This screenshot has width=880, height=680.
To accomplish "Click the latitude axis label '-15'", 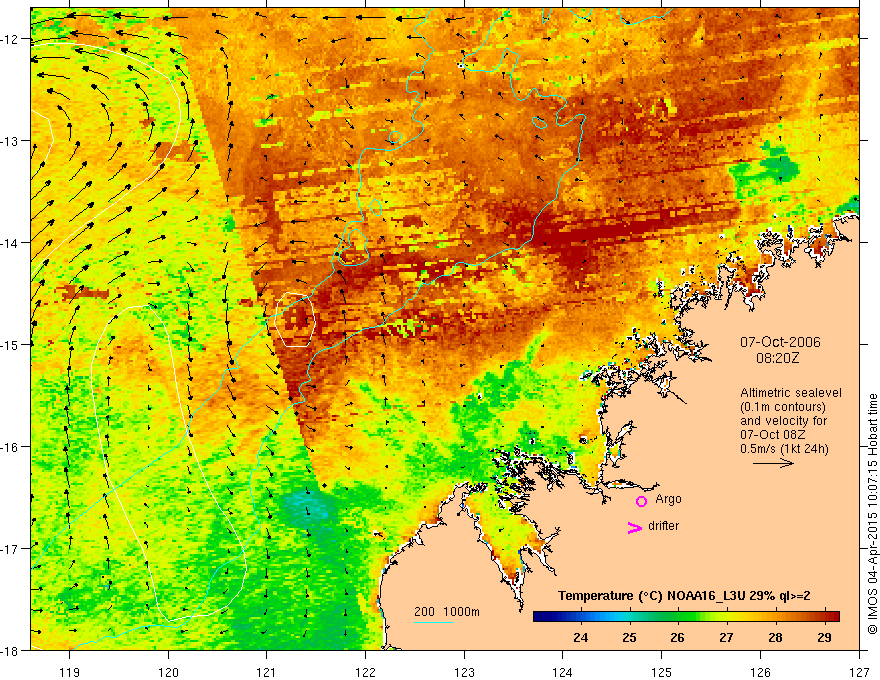I will point(9,344).
